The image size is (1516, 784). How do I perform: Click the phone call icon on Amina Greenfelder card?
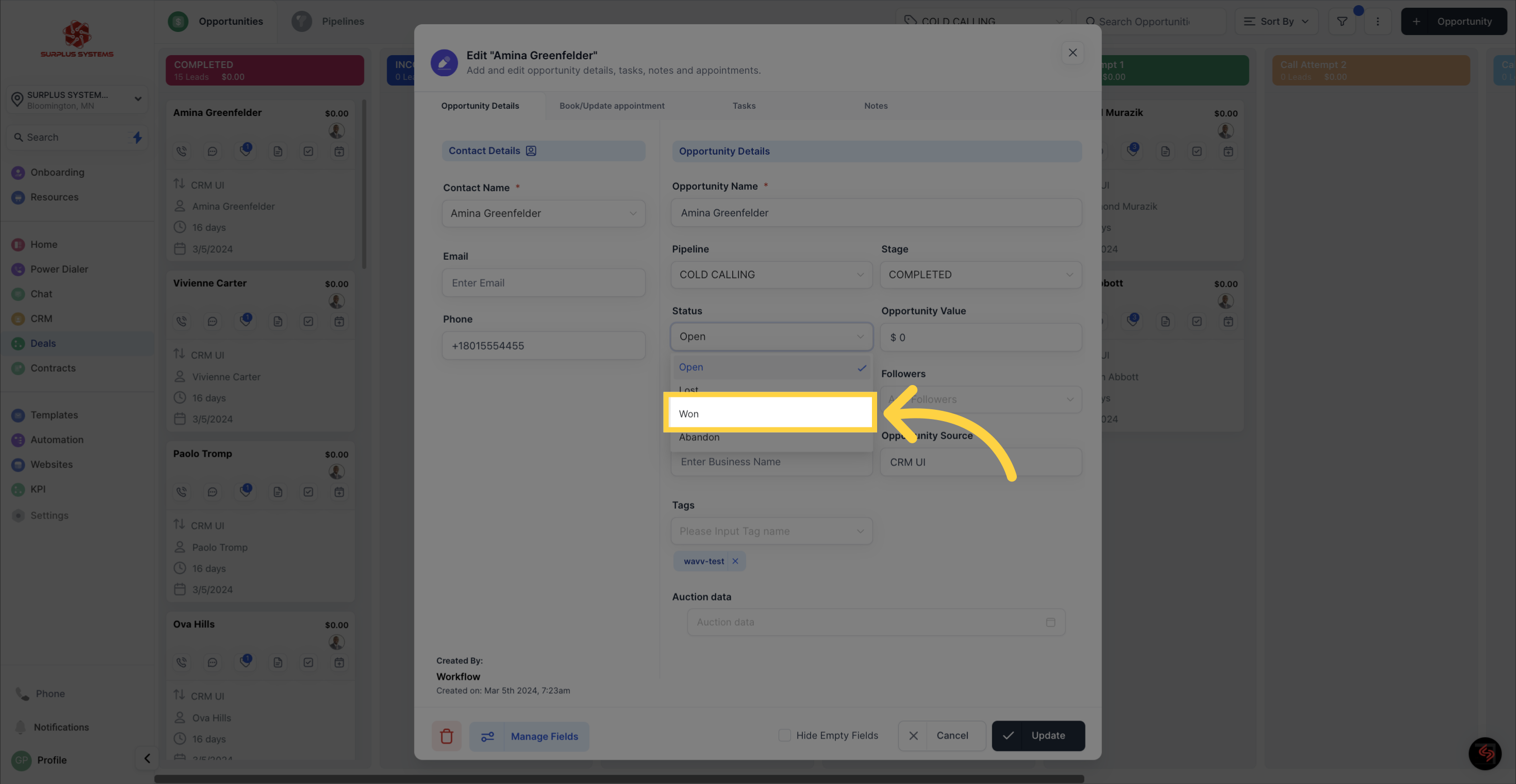coord(182,151)
